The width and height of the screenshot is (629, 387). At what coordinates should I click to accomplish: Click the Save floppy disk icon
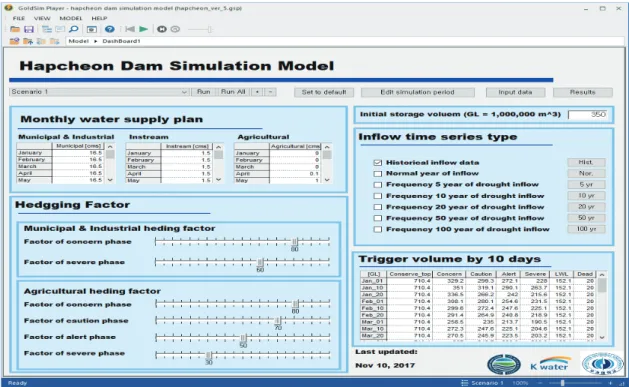[x=29, y=29]
